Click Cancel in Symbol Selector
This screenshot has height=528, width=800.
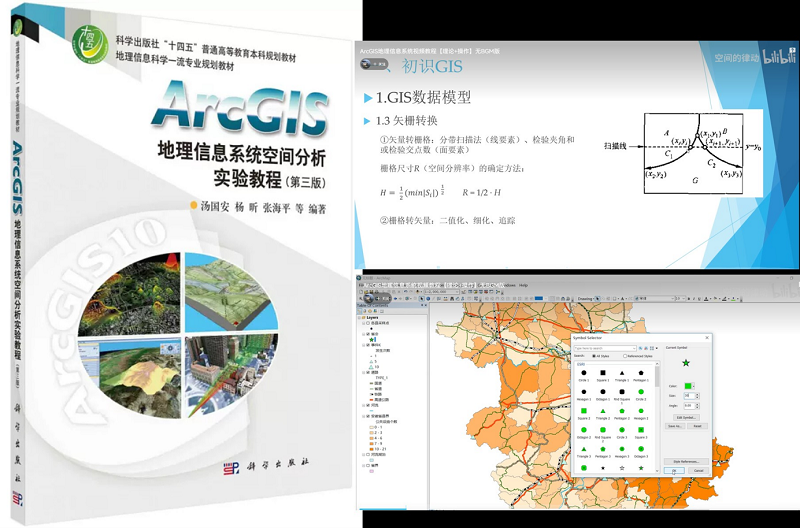pos(698,470)
